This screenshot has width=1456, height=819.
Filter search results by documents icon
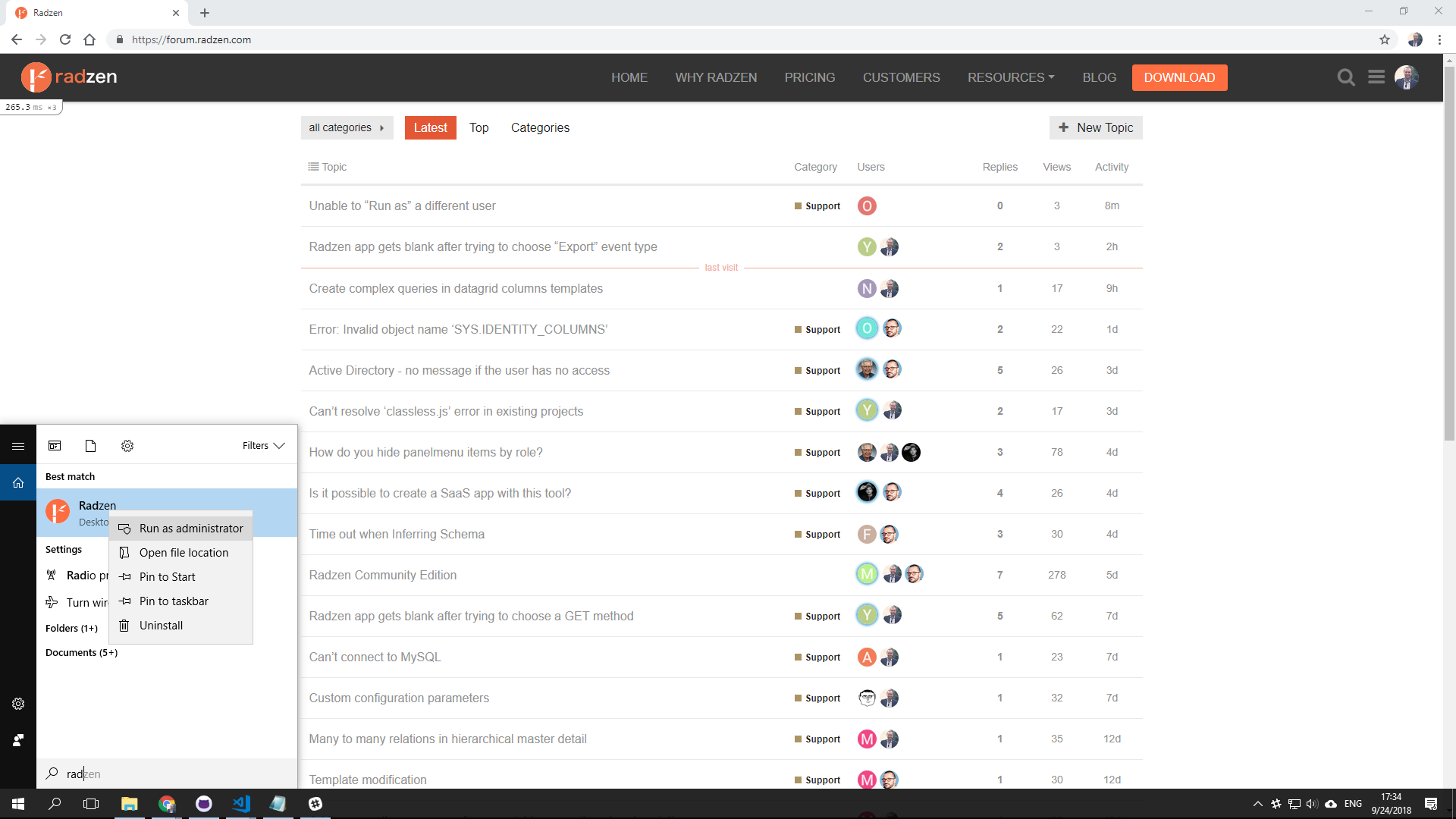[x=91, y=446]
